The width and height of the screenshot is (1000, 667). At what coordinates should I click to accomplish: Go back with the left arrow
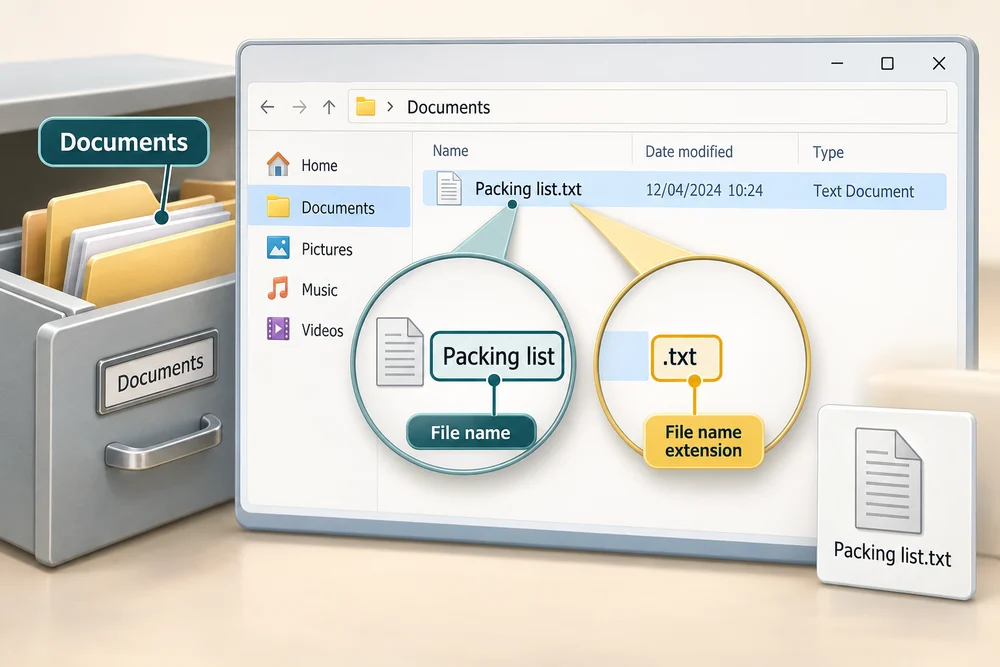(267, 107)
